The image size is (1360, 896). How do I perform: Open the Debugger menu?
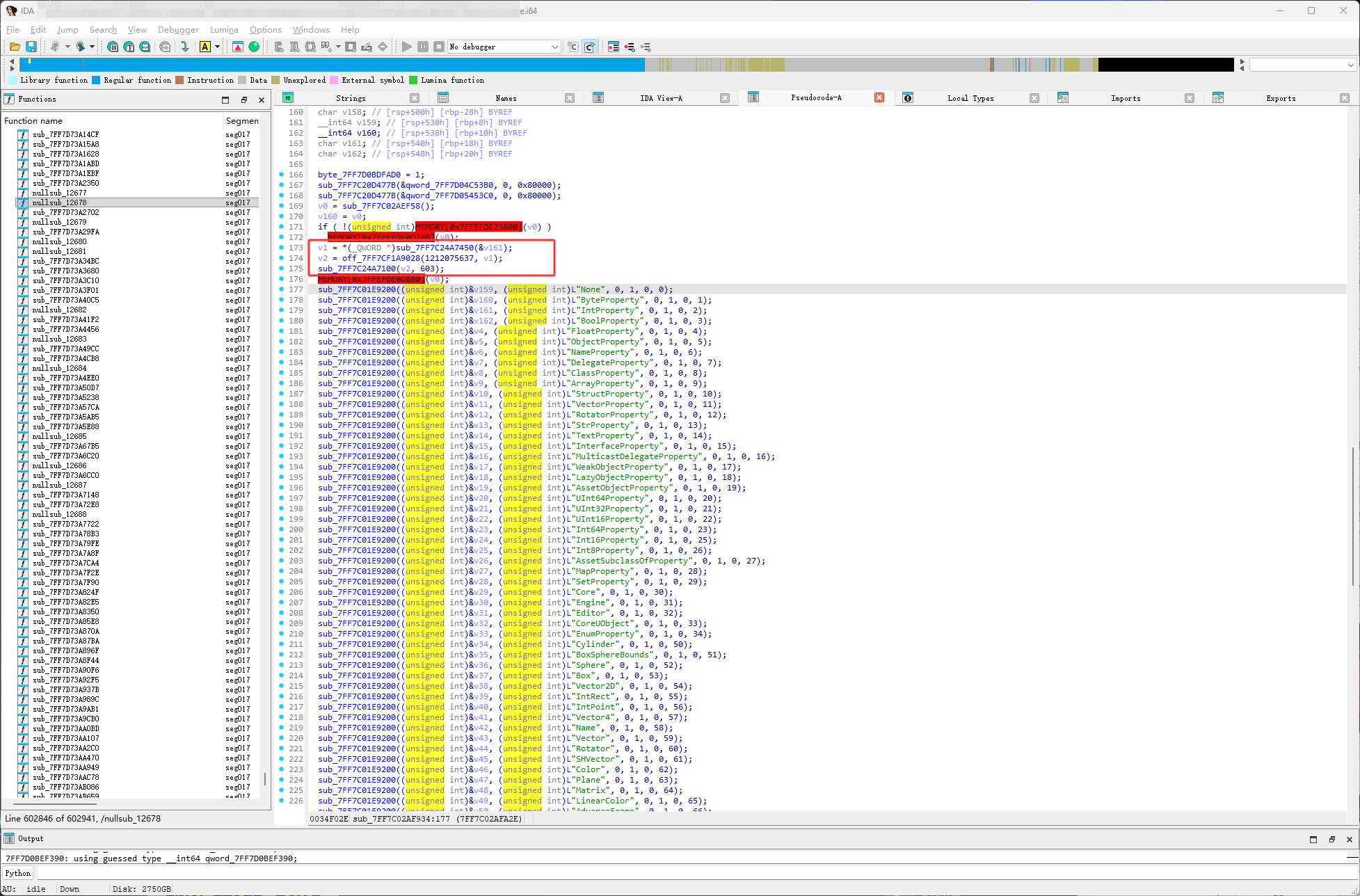point(178,30)
